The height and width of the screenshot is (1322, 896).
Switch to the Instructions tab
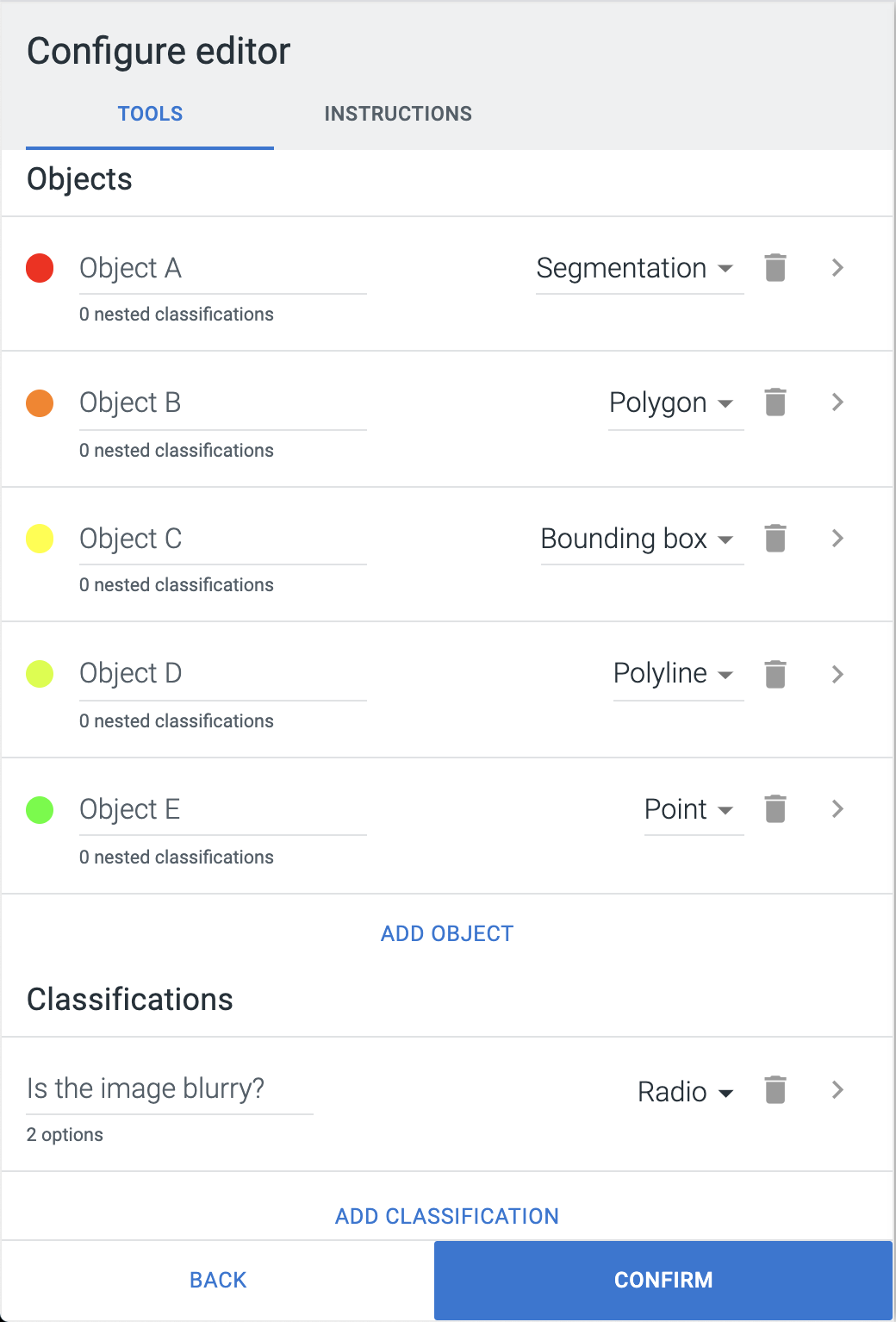[398, 114]
